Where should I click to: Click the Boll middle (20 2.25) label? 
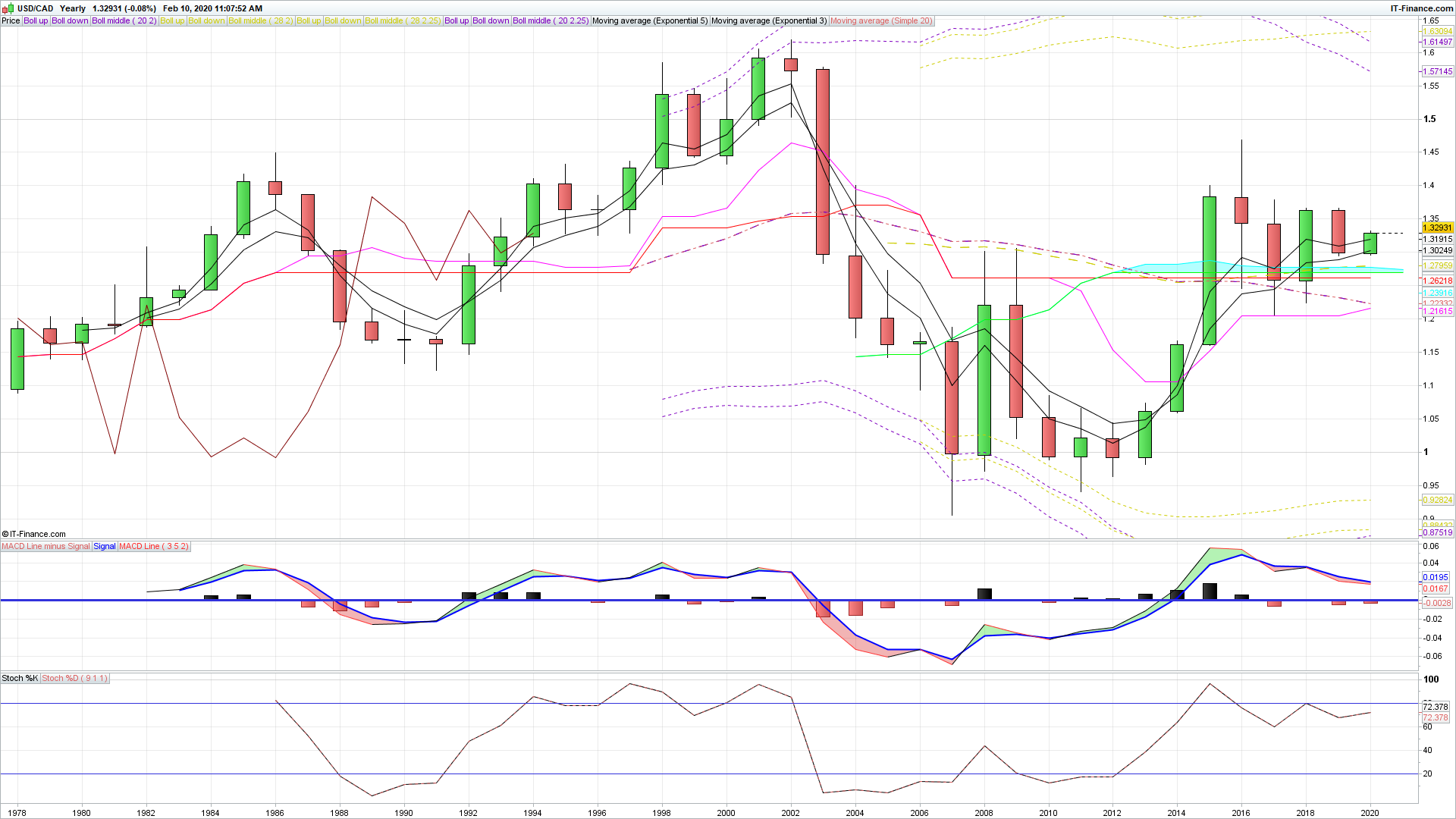coord(551,20)
